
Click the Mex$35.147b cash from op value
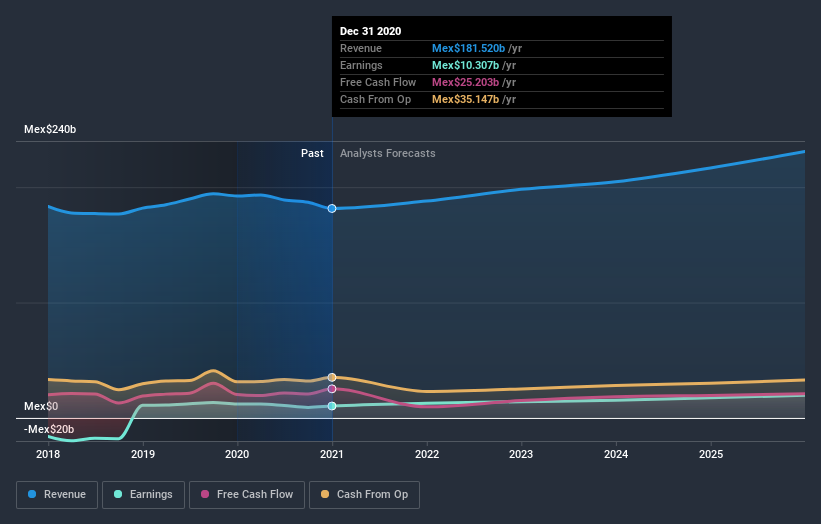point(465,99)
